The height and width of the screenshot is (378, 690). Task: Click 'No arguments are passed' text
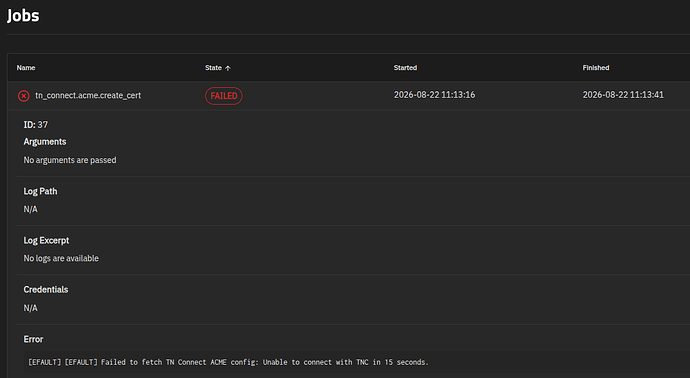(70, 160)
